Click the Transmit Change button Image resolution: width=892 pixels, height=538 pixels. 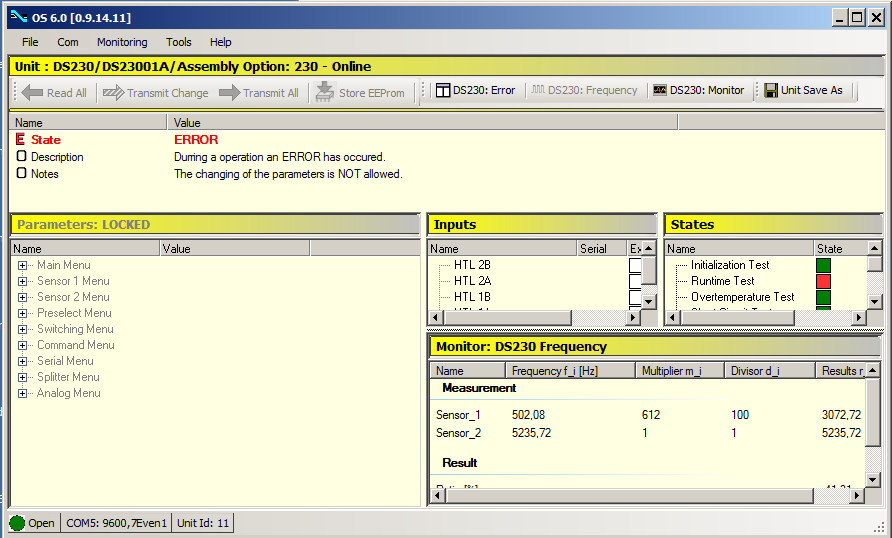click(x=155, y=92)
